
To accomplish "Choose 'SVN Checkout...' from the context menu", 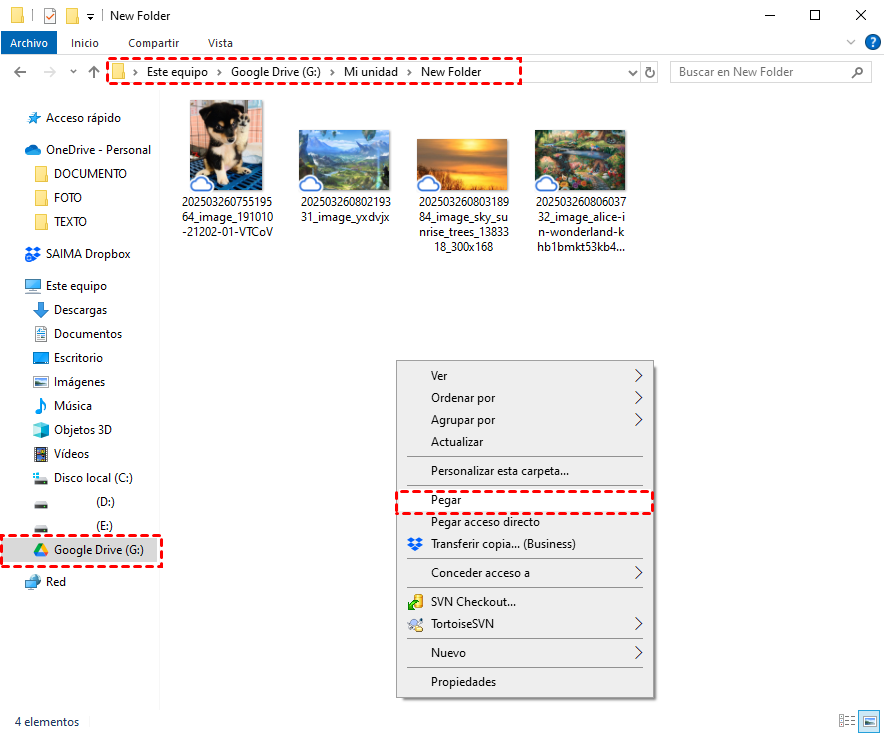I will pos(525,602).
